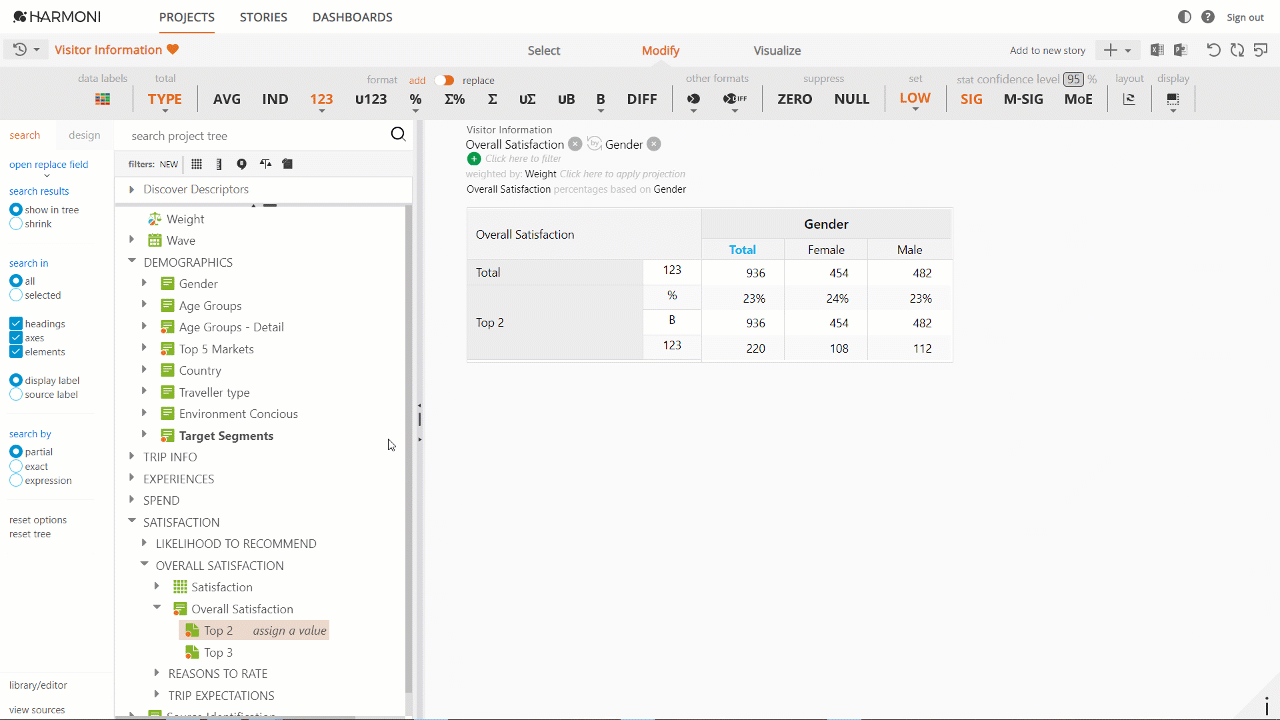This screenshot has width=1280, height=720.
Task: Switch to the design tab
Action: [84, 135]
